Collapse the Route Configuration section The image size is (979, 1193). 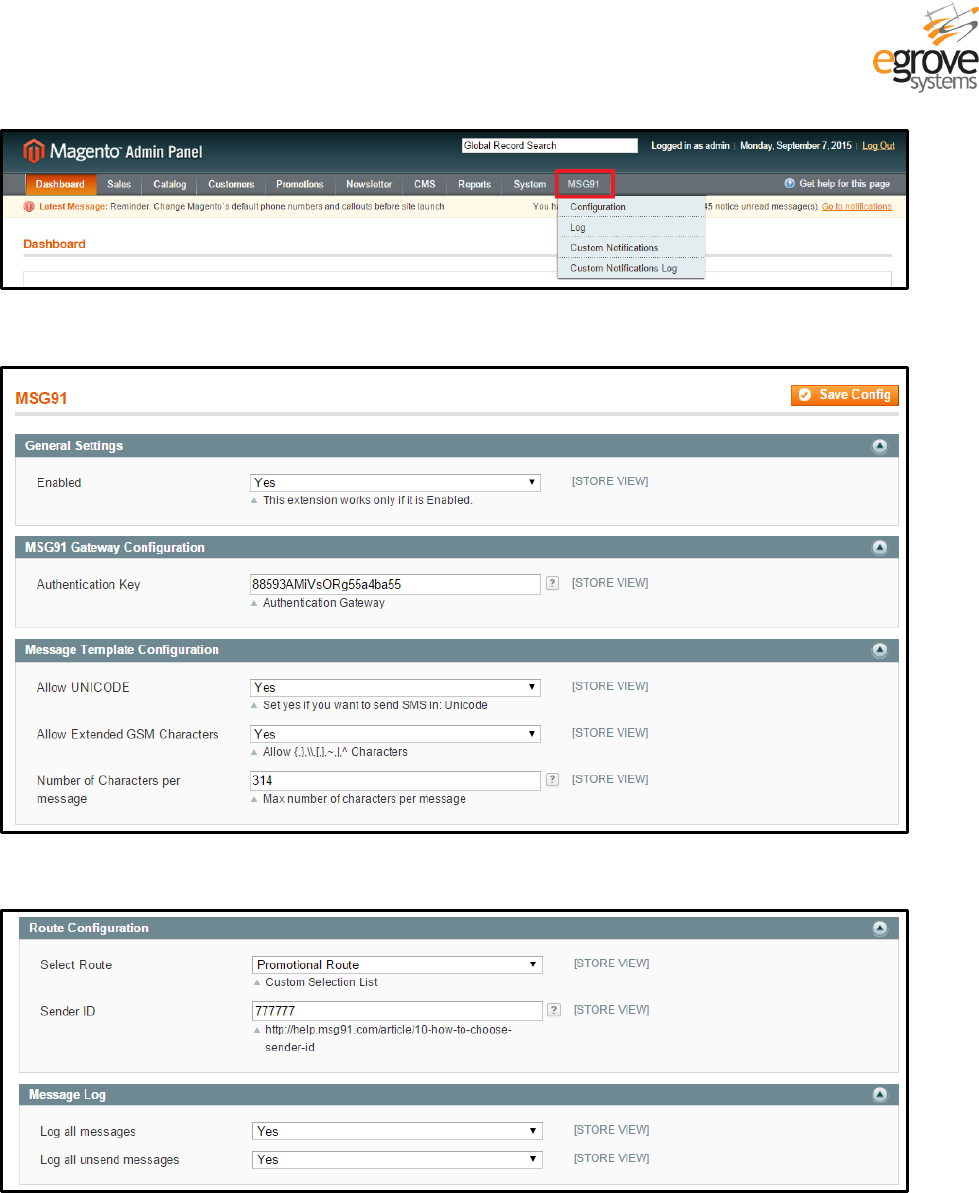pyautogui.click(x=880, y=928)
